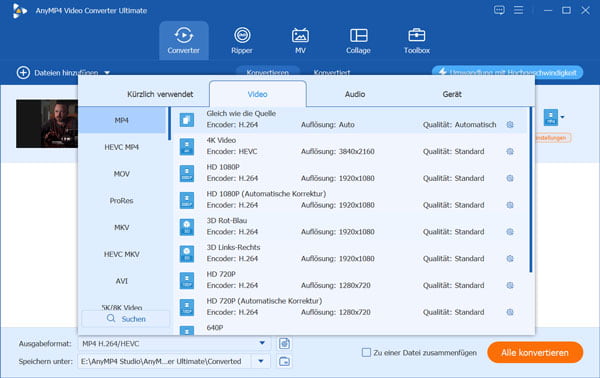Open settings gear for HD 1080P preset
Image resolution: width=600 pixels, height=378 pixels.
(510, 178)
